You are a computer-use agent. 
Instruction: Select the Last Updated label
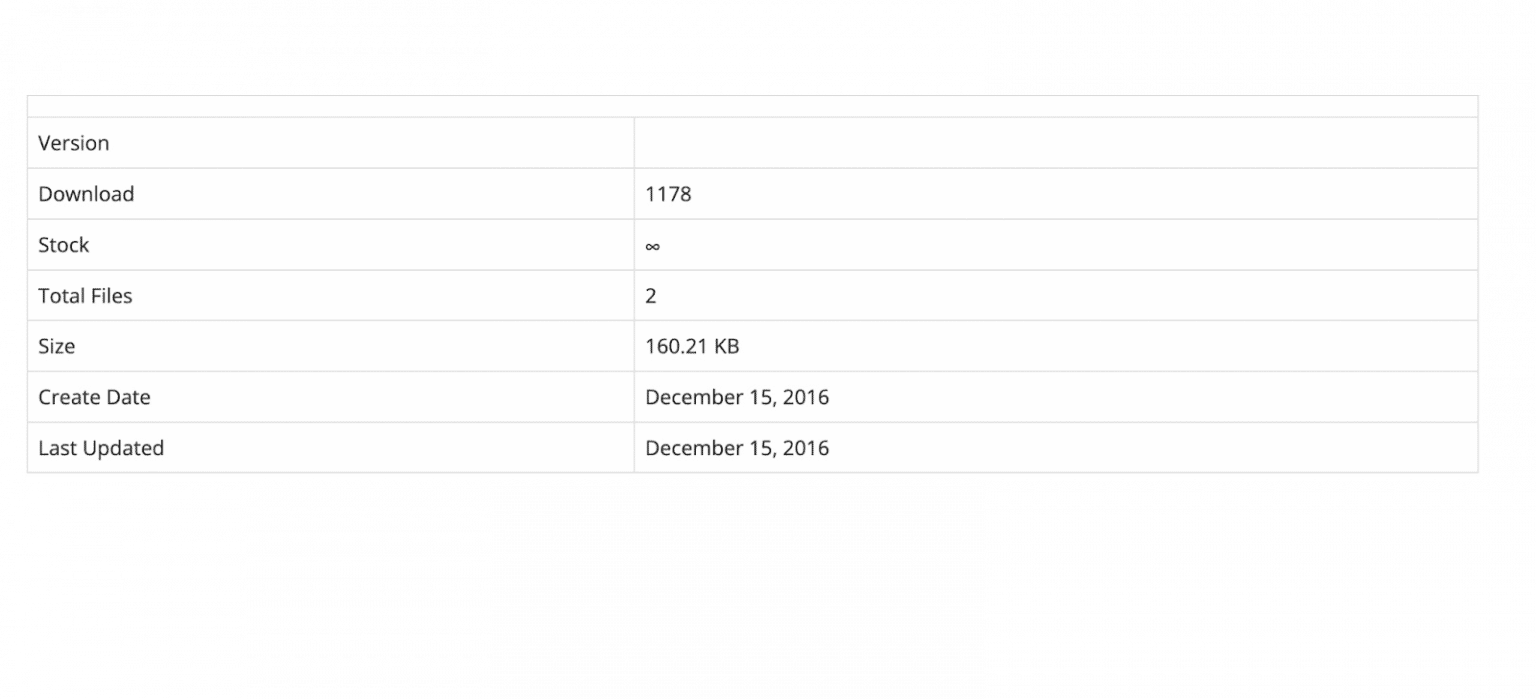pos(101,449)
